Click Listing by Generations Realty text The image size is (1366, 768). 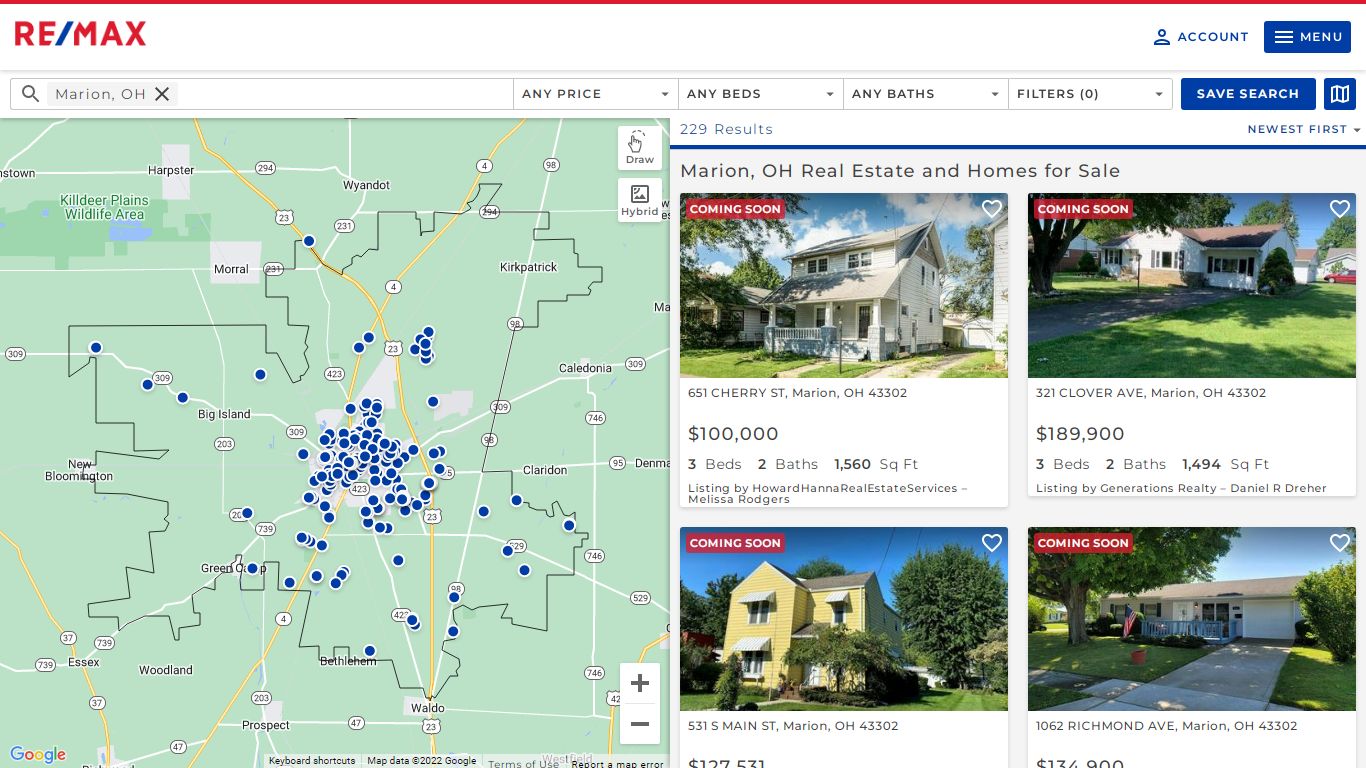pyautogui.click(x=1181, y=488)
